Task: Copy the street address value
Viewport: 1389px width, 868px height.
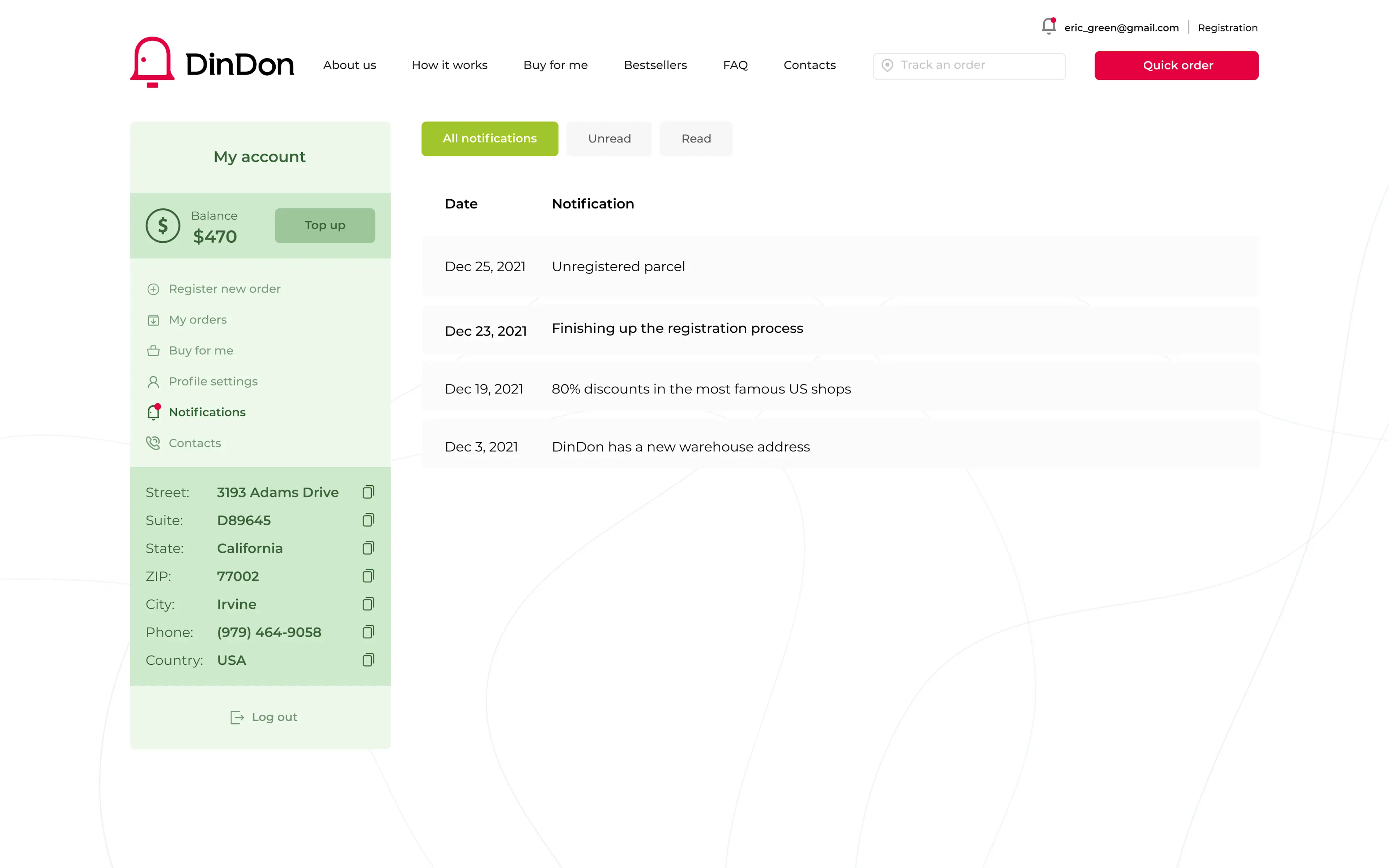Action: point(368,492)
